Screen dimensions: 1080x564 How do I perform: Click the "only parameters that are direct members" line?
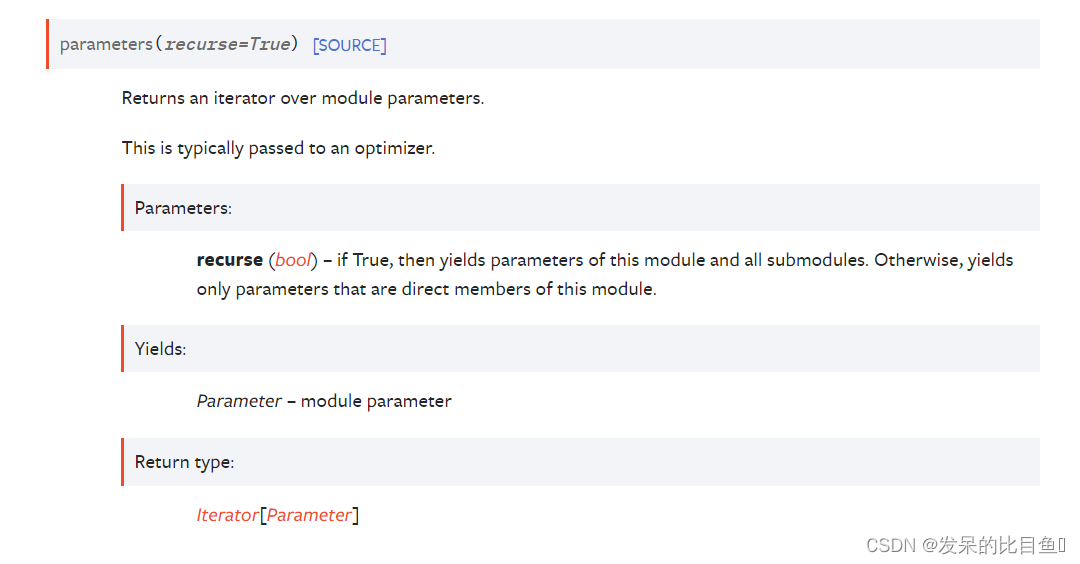coord(426,289)
